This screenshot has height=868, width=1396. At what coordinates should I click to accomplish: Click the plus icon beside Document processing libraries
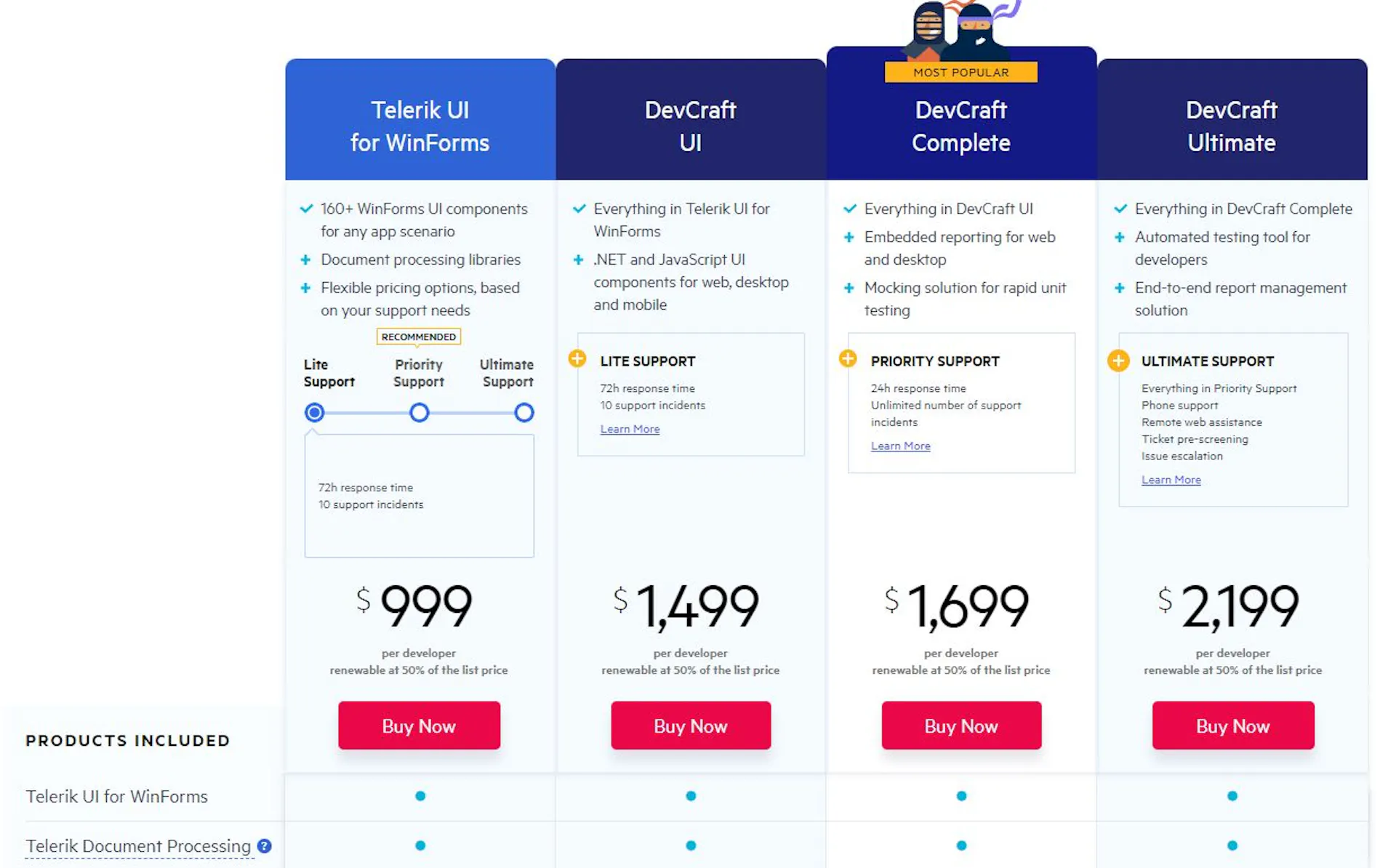tap(306, 260)
